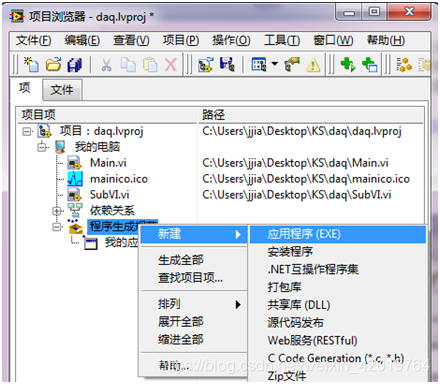
Task: Collapse the 我的电脑 tree node
Action: 42,147
